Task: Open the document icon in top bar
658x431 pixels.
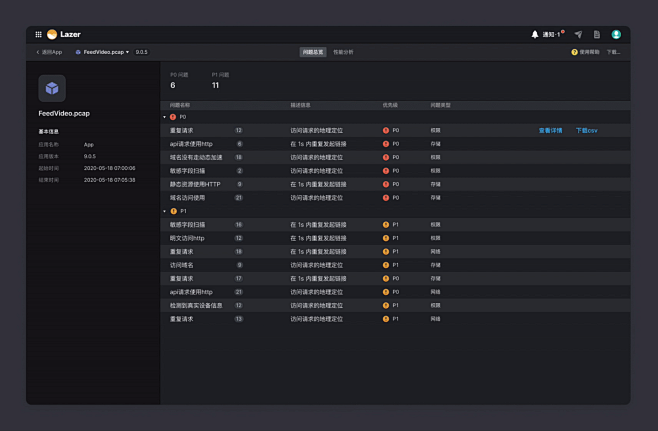Action: 597,34
